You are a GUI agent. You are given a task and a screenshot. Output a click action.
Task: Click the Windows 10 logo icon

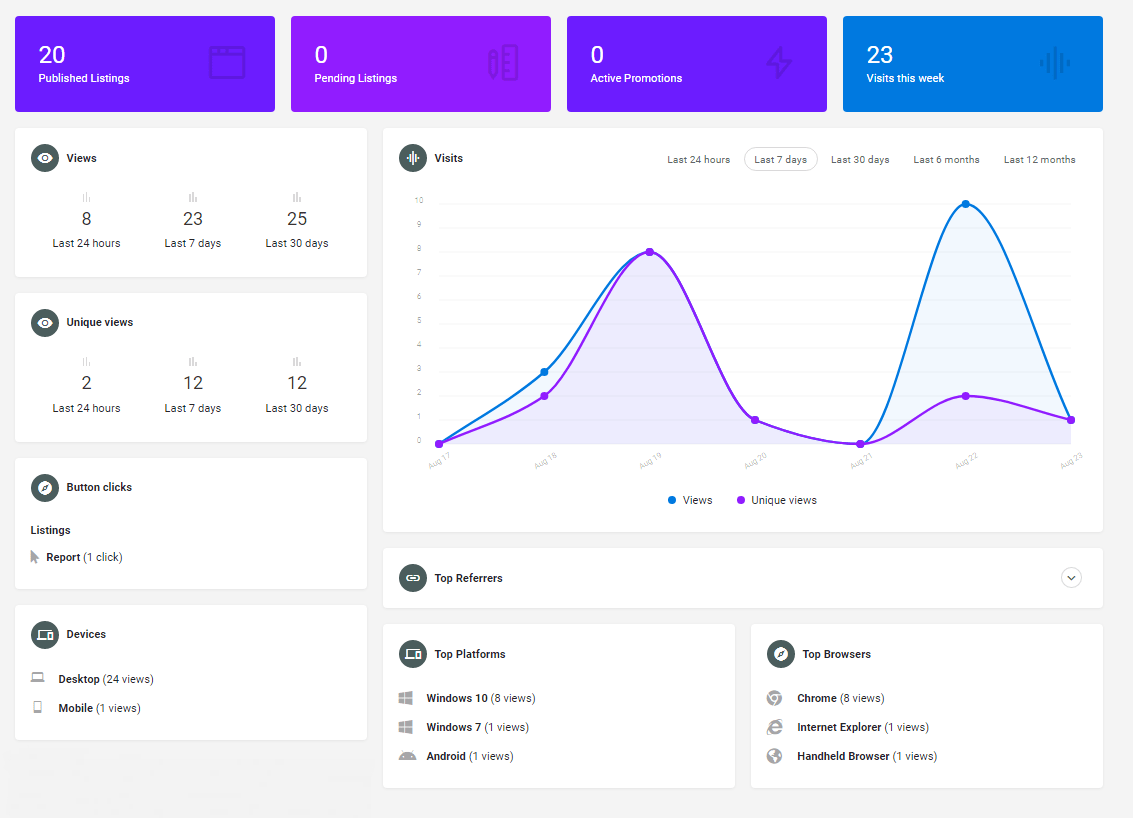pyautogui.click(x=406, y=698)
